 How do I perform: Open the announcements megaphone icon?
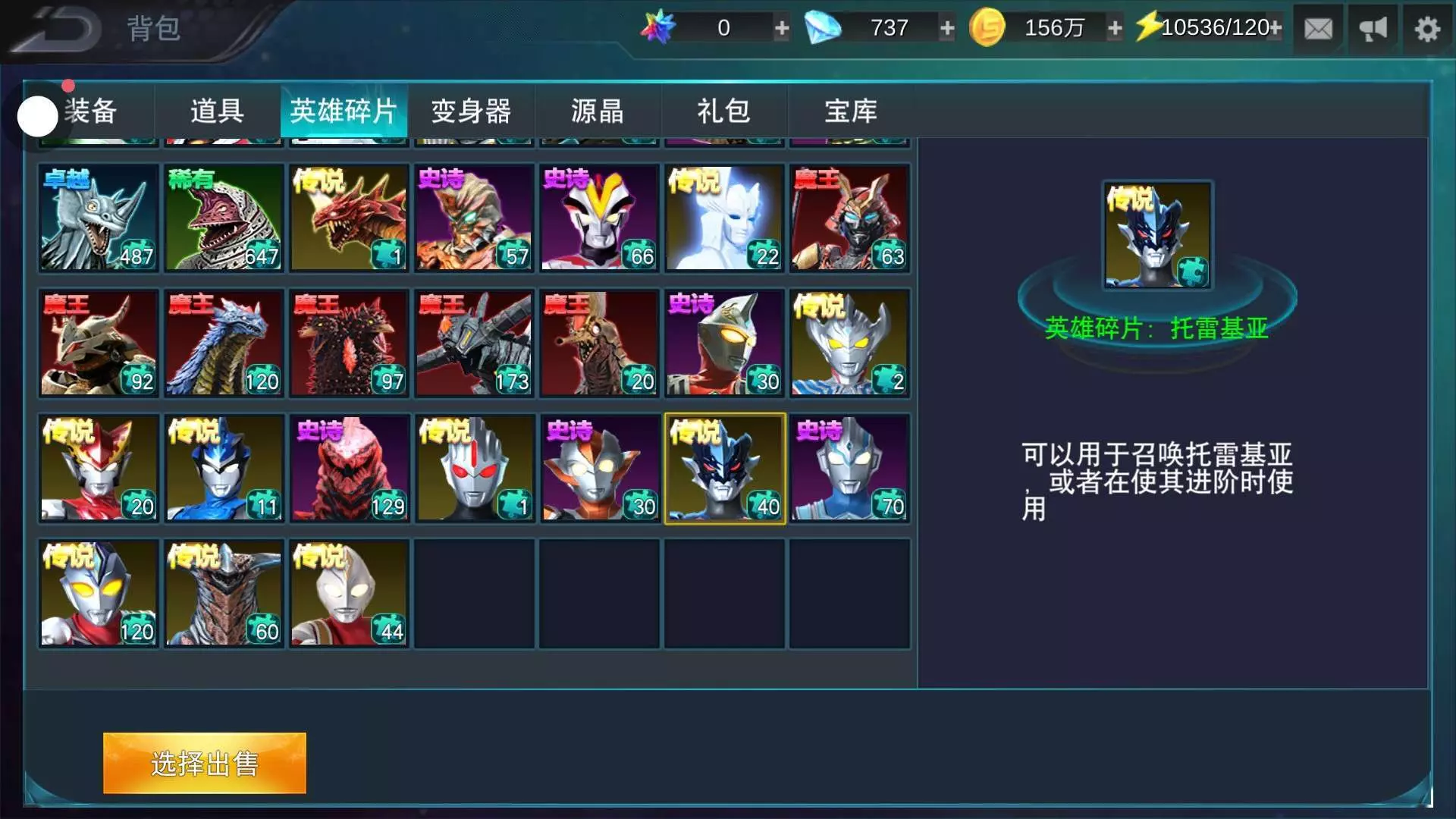(1373, 29)
